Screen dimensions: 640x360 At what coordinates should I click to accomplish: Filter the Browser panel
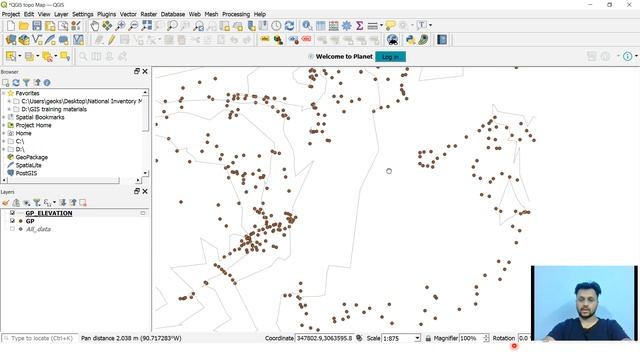[x=26, y=82]
